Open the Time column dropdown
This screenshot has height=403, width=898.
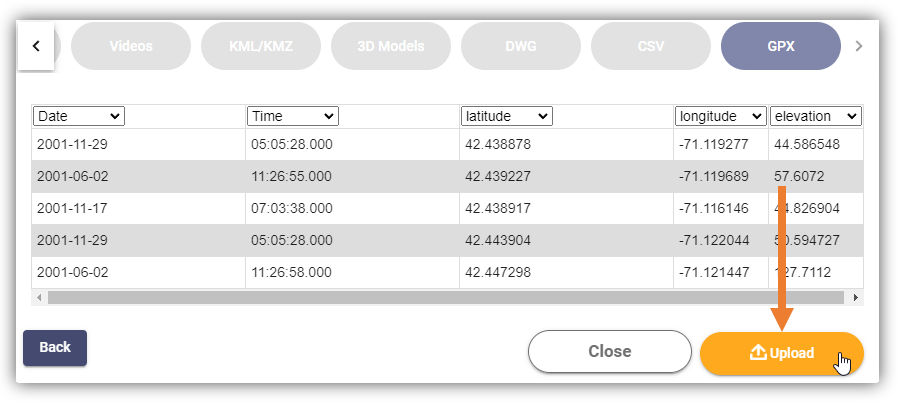point(293,116)
